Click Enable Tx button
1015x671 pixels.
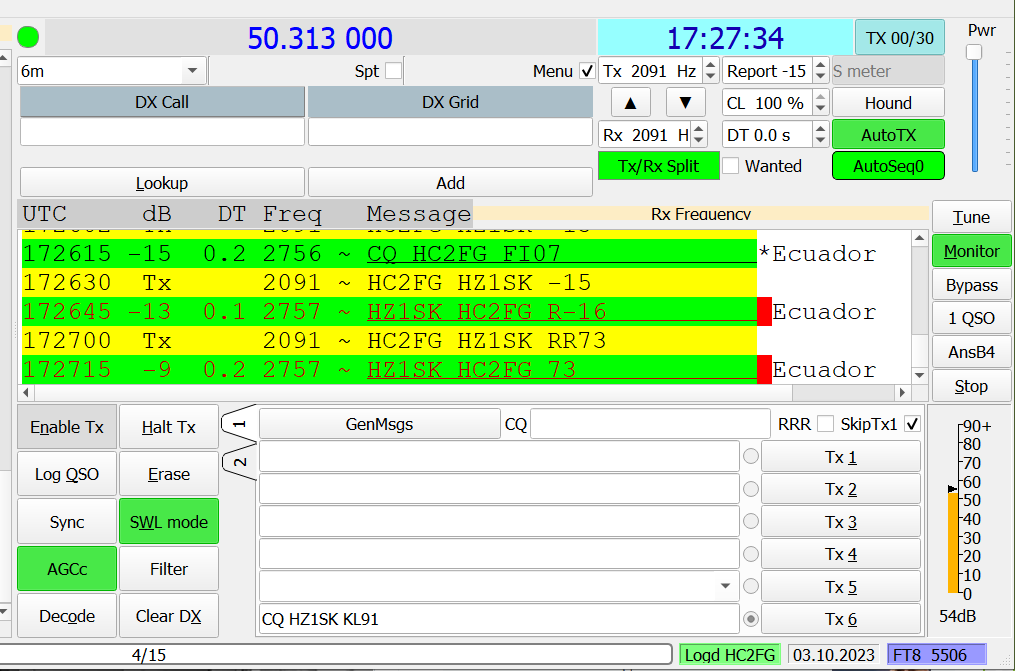67,427
